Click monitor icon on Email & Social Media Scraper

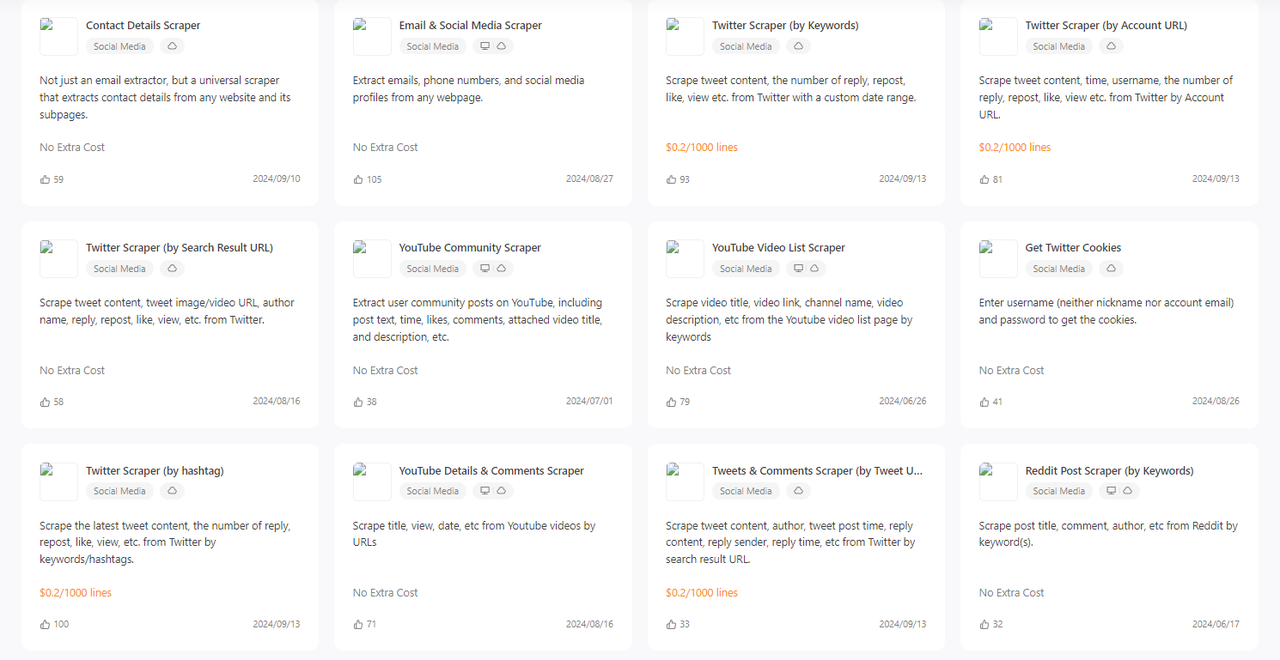tap(485, 46)
